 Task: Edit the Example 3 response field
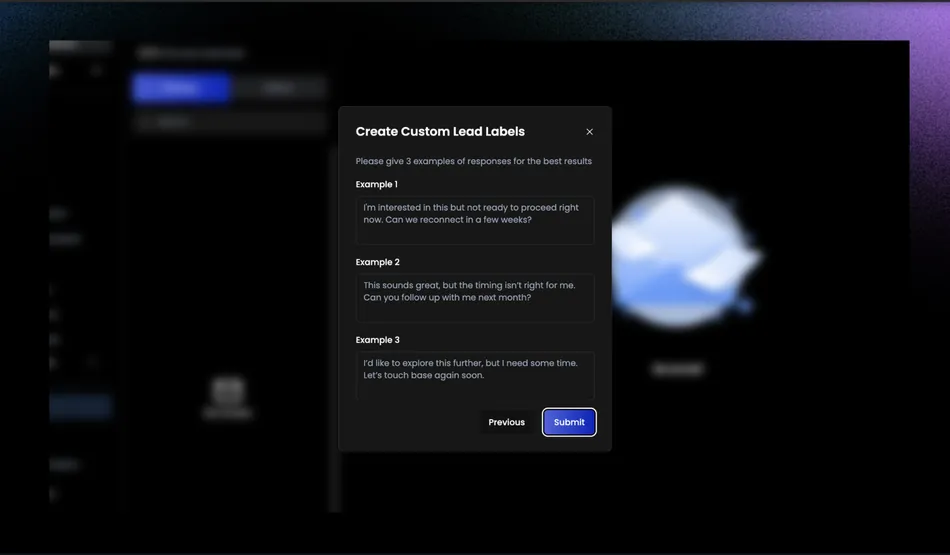click(475, 375)
